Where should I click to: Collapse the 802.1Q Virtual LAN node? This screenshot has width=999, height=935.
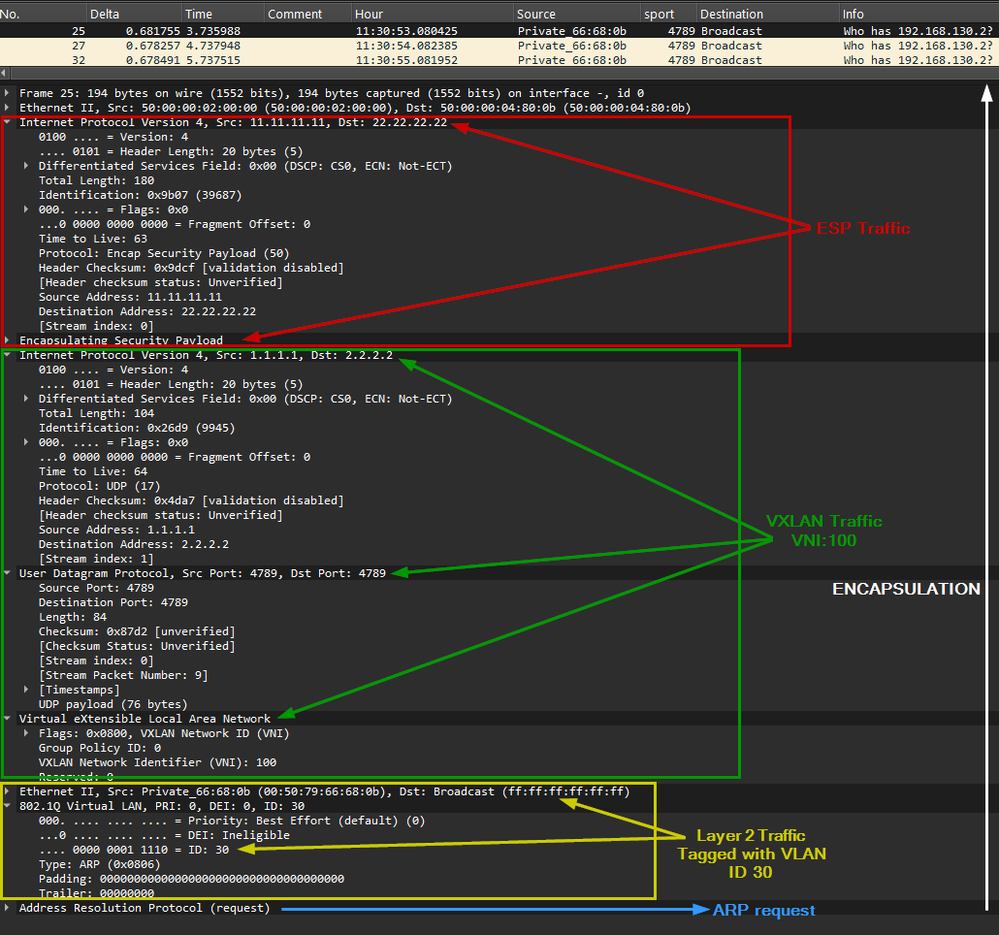coord(7,806)
